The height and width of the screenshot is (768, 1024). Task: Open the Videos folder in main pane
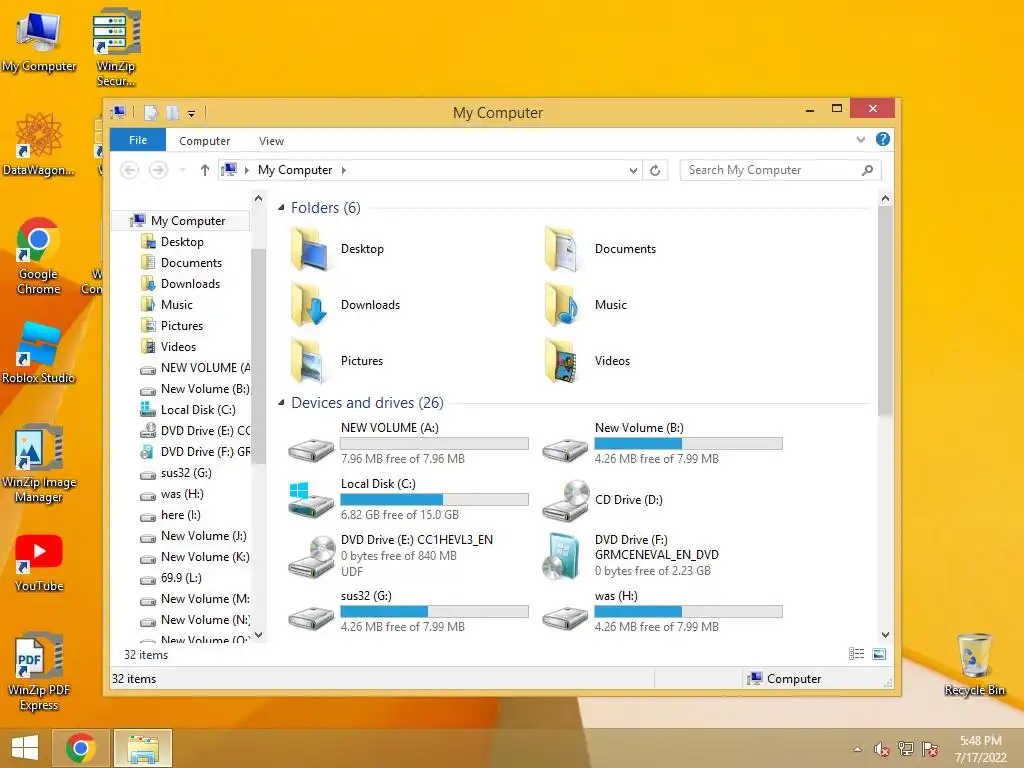(x=588, y=361)
